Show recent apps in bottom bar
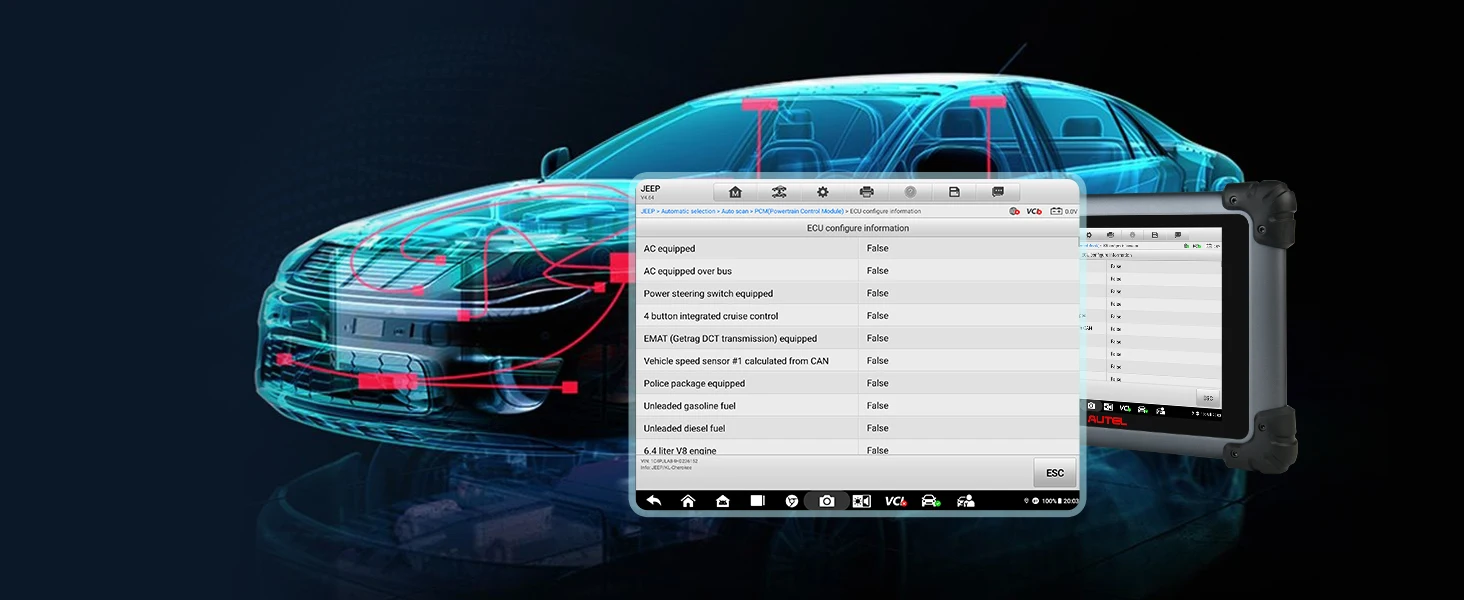1464x600 pixels. 758,501
